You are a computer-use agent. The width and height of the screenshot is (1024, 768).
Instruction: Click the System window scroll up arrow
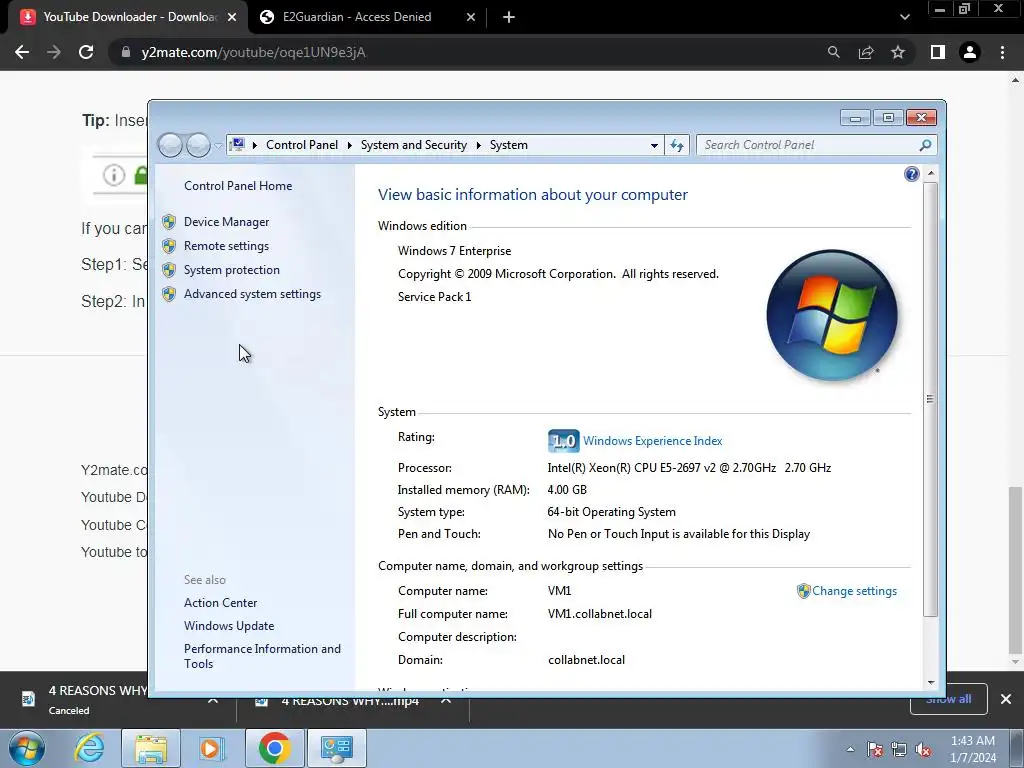tap(931, 174)
